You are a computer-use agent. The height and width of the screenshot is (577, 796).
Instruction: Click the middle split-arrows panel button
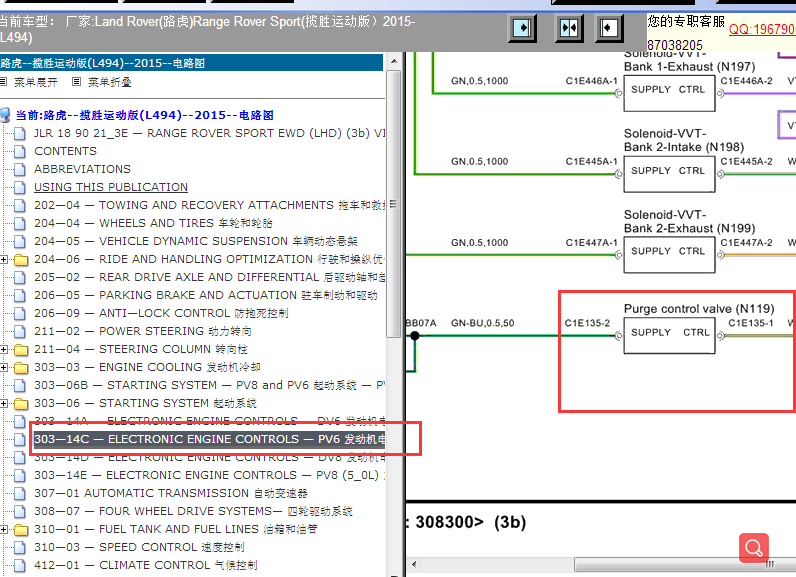click(x=569, y=28)
